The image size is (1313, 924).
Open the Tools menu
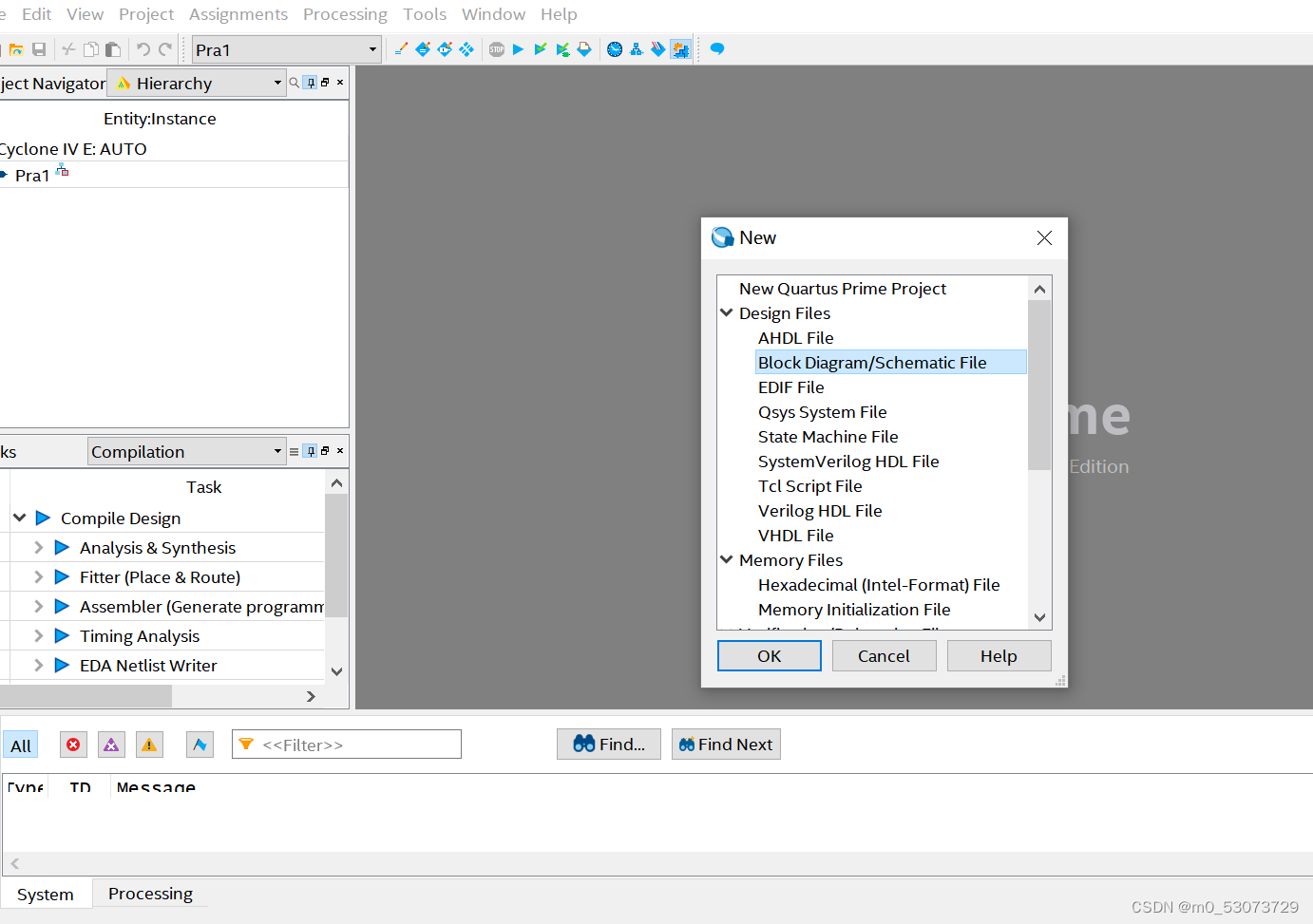pos(425,14)
